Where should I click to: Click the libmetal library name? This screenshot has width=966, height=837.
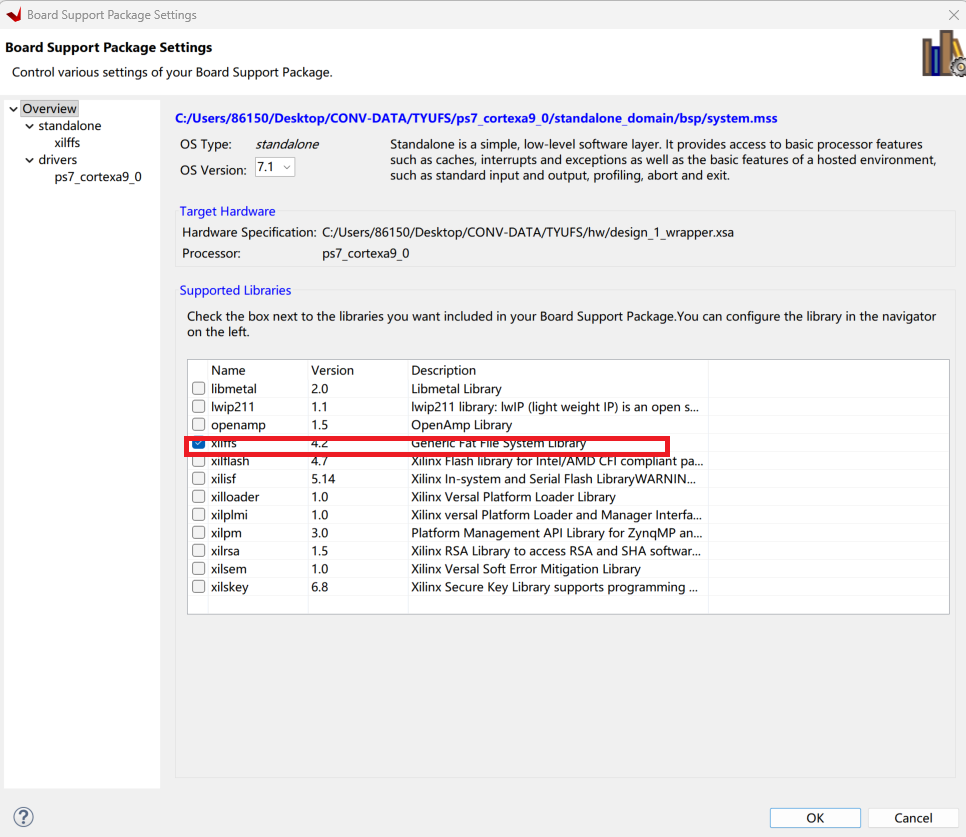coord(233,389)
